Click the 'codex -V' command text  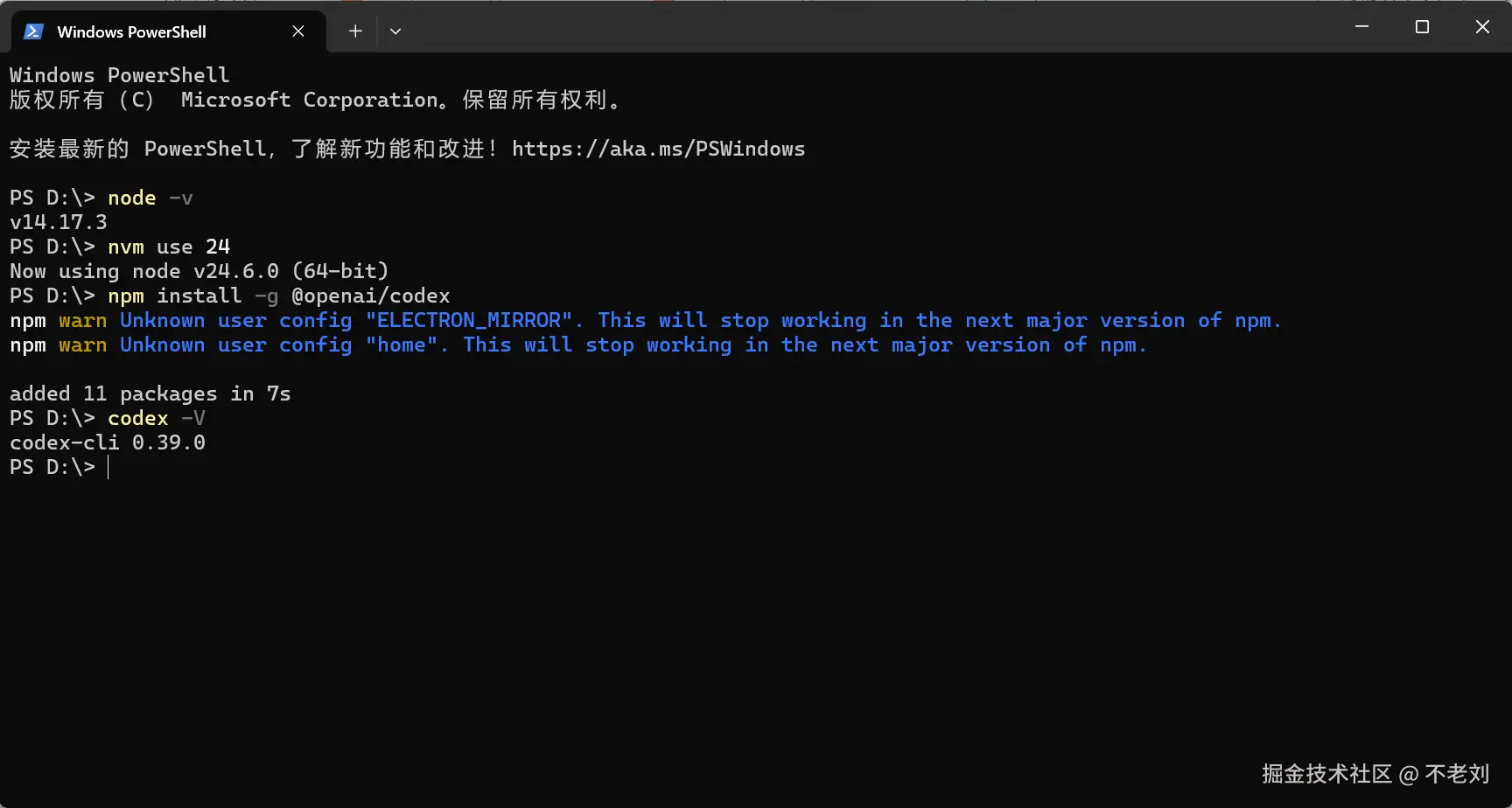(x=157, y=418)
